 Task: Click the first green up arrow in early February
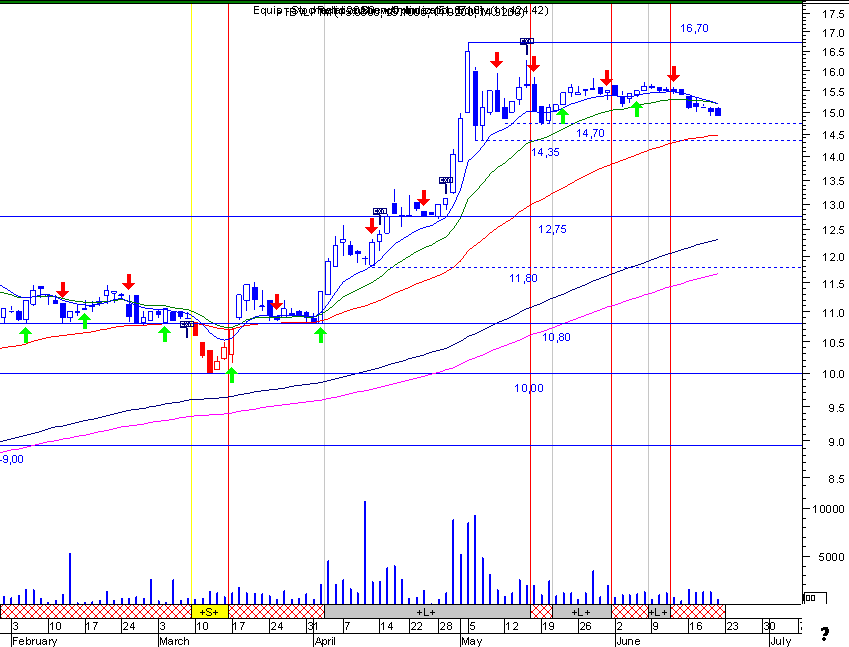click(x=25, y=335)
